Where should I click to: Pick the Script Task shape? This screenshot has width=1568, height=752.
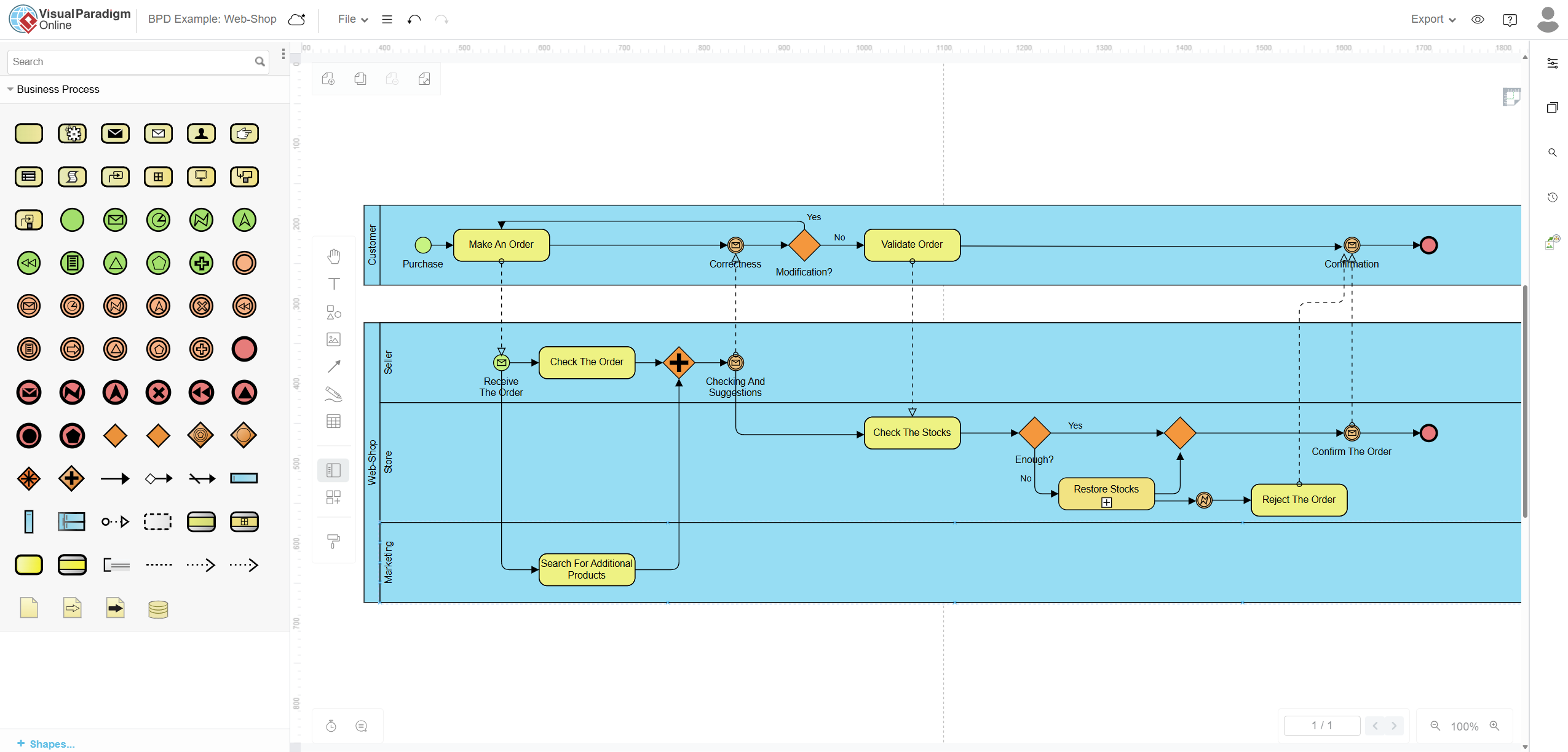pyautogui.click(x=72, y=177)
